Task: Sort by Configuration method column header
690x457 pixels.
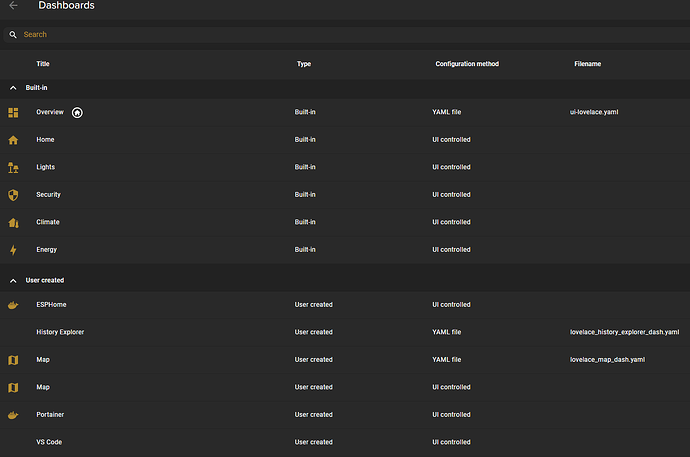Action: click(467, 64)
